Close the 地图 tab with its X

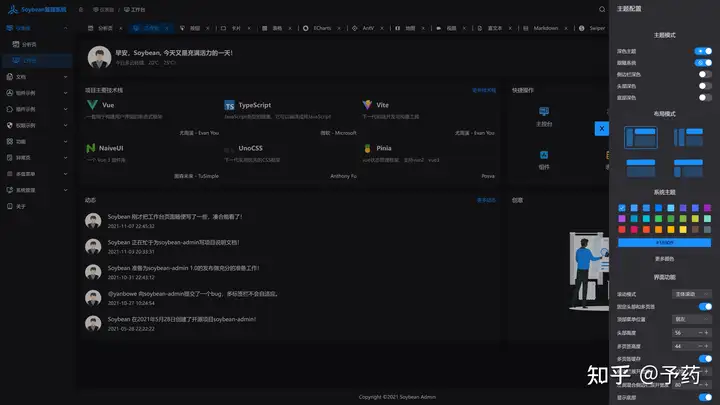pyautogui.click(x=423, y=28)
